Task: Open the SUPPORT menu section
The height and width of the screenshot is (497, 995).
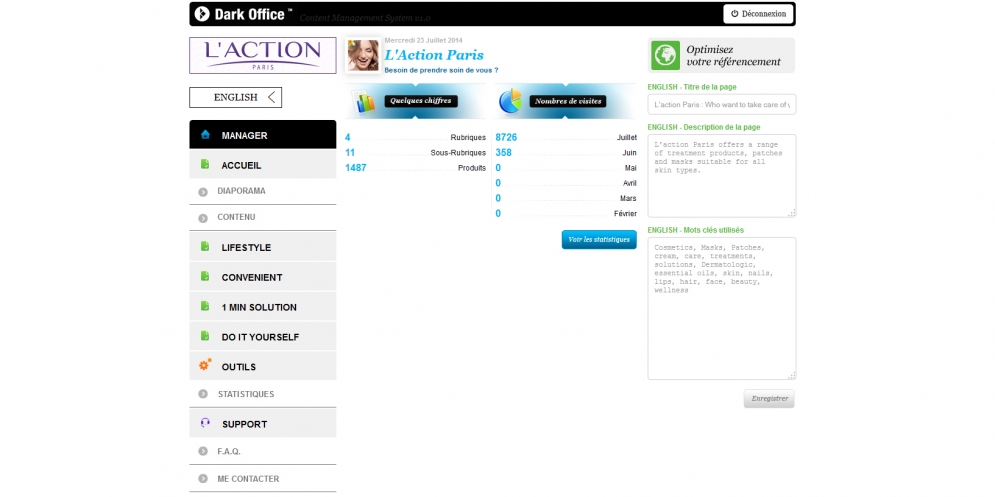Action: (263, 423)
